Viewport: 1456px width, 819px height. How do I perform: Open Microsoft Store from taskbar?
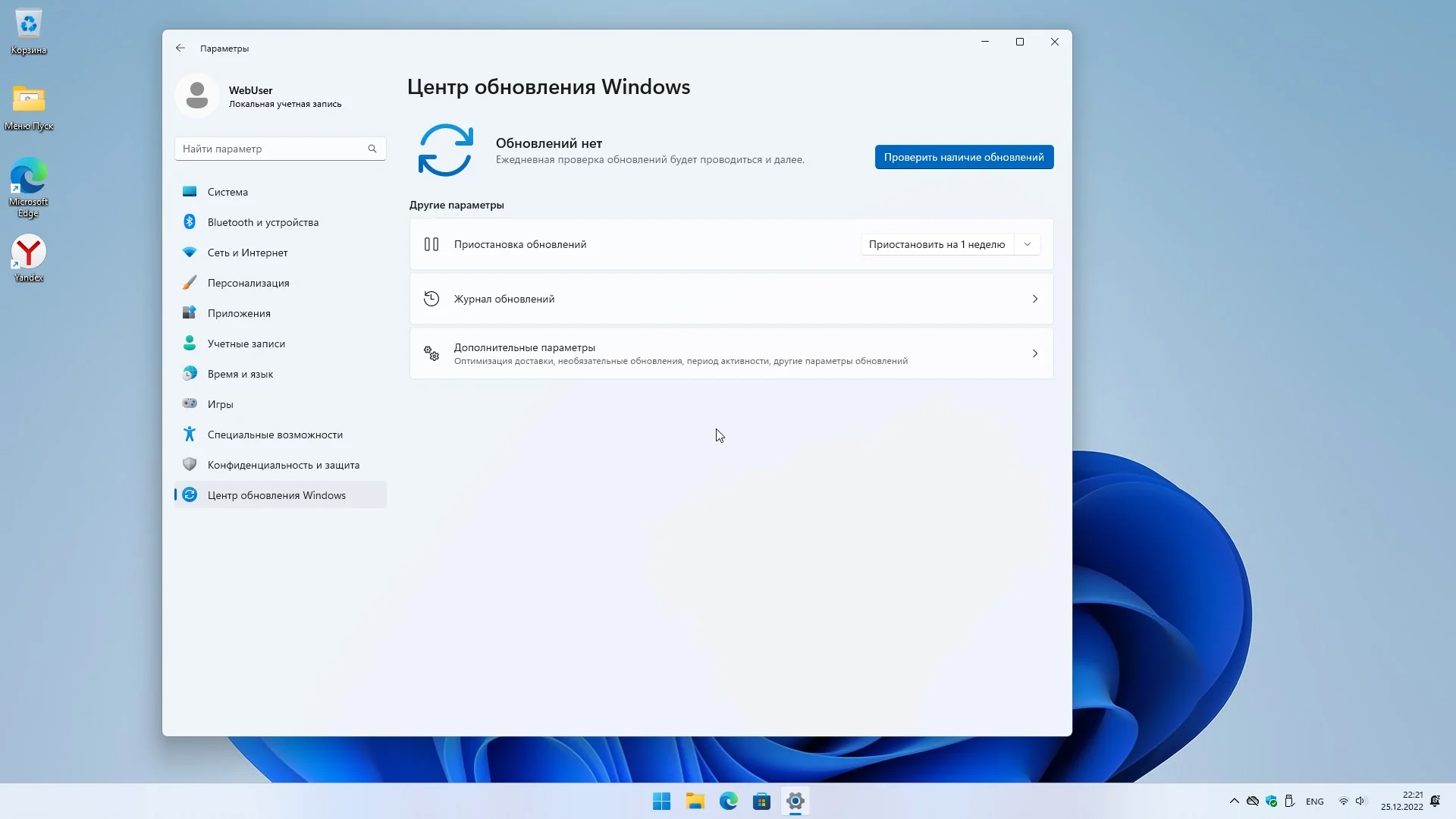(x=761, y=801)
